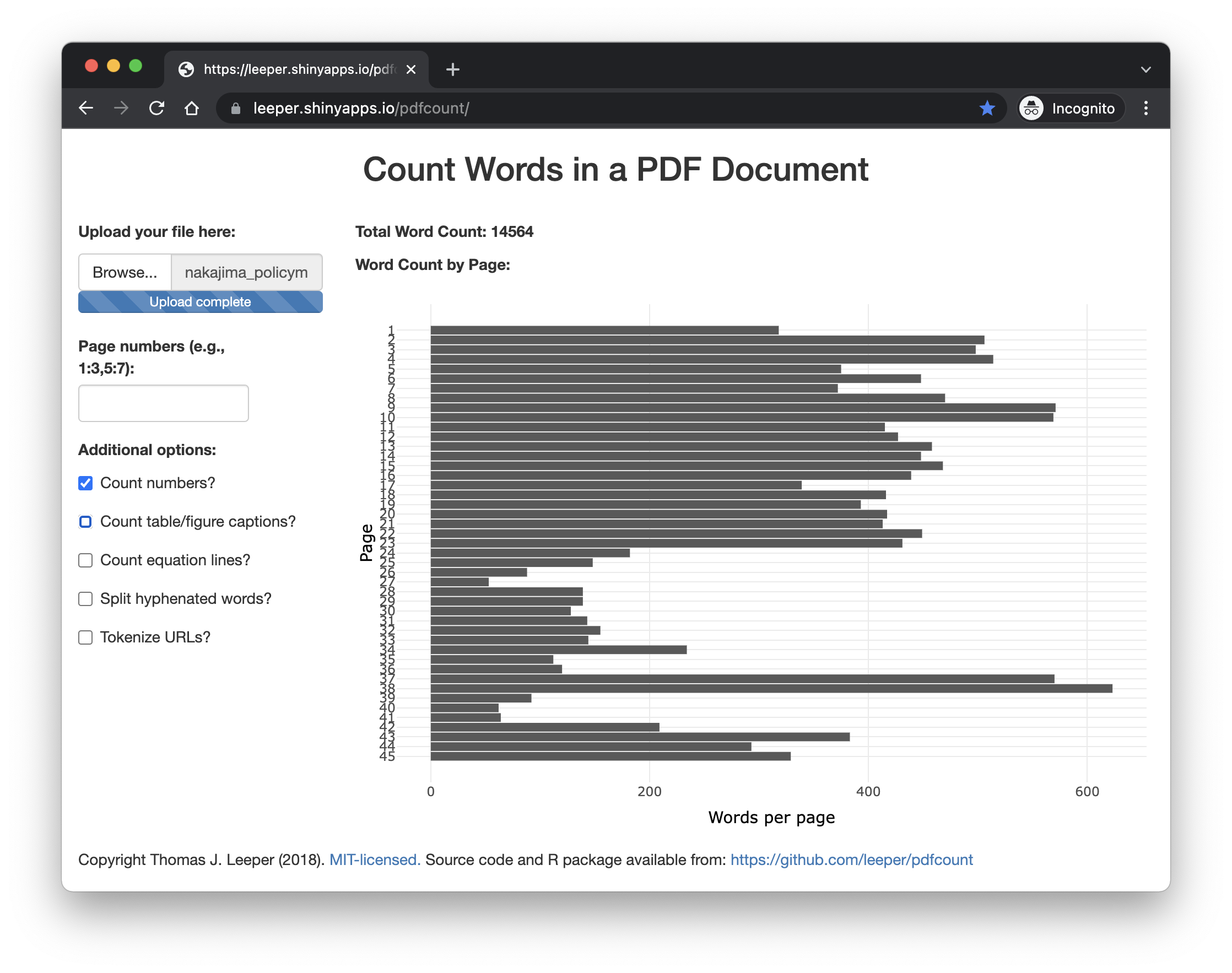Click the site lock icon
The height and width of the screenshot is (973, 1232).
click(235, 108)
